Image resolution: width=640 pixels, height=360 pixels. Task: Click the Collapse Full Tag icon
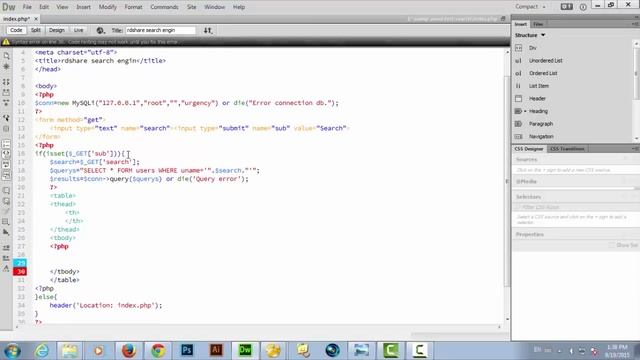click(x=6, y=82)
